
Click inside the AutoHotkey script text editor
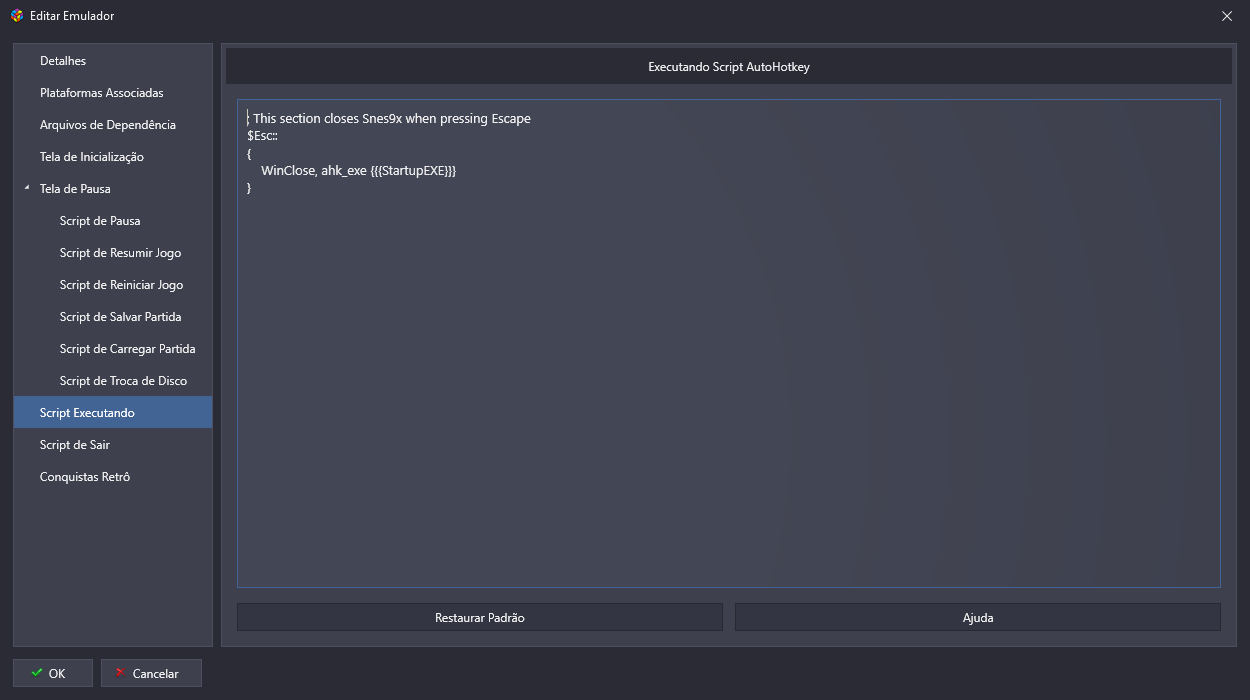728,380
